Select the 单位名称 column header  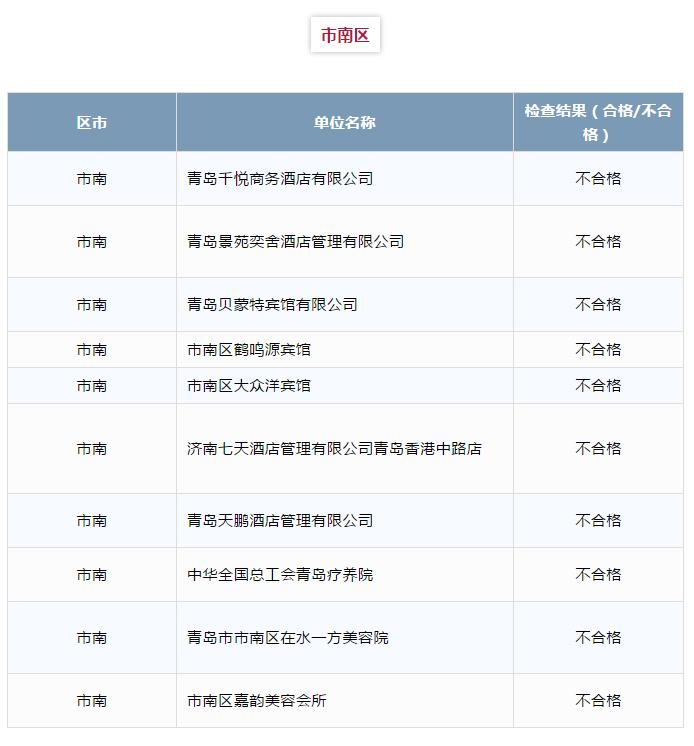(345, 122)
